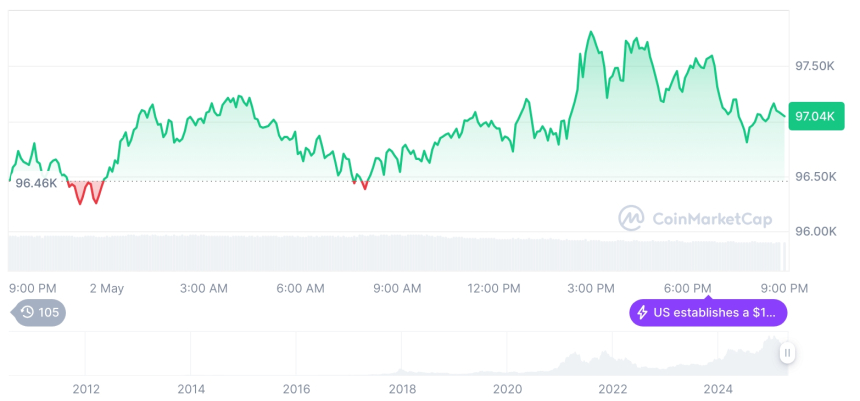
Task: Click the 6:00 AM time axis label
Action: [300, 288]
